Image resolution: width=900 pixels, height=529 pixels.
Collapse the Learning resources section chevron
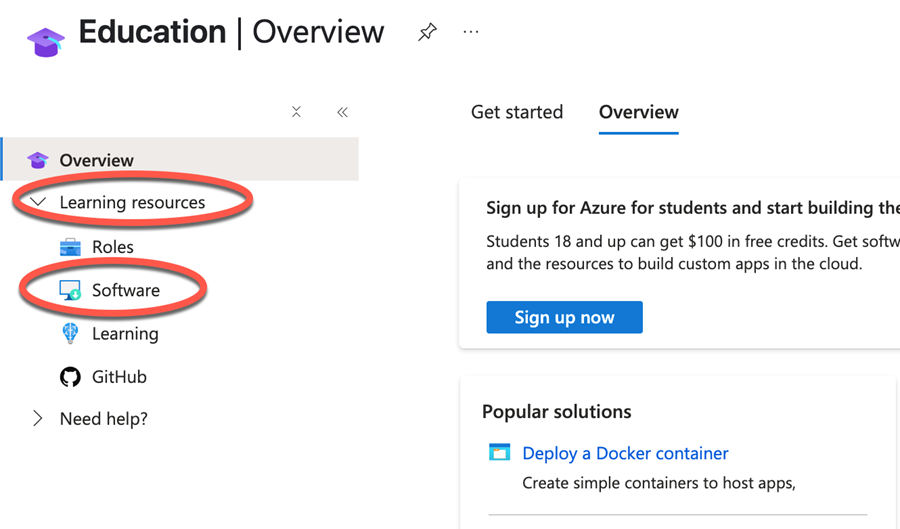[38, 202]
